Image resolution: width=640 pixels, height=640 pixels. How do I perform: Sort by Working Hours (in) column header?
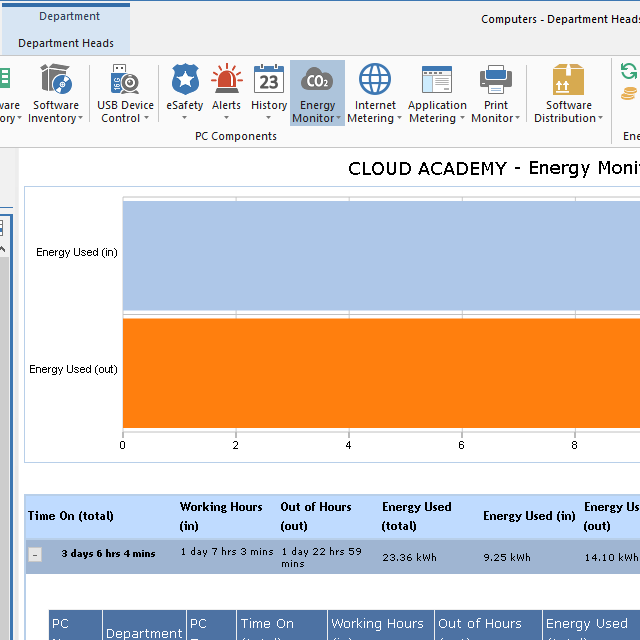click(x=221, y=516)
